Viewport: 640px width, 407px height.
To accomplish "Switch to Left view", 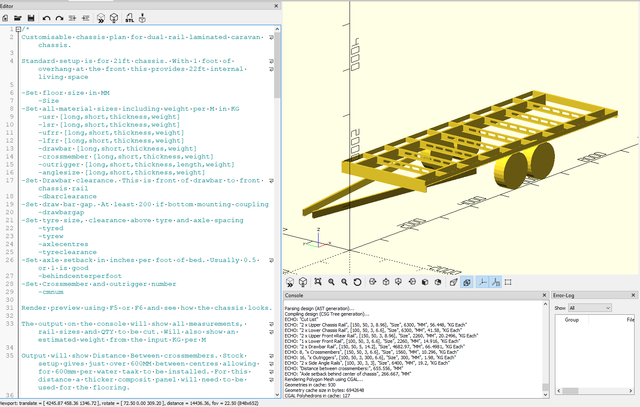I will pos(412,282).
